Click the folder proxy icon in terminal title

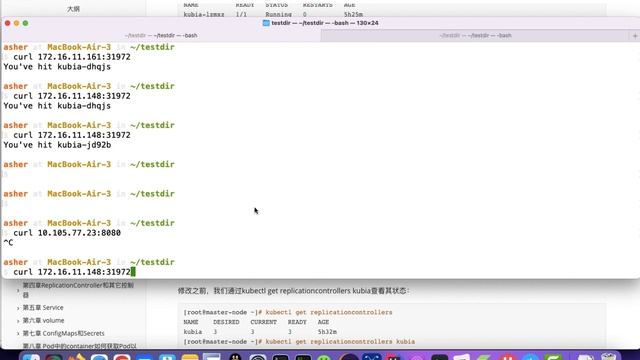click(x=266, y=23)
